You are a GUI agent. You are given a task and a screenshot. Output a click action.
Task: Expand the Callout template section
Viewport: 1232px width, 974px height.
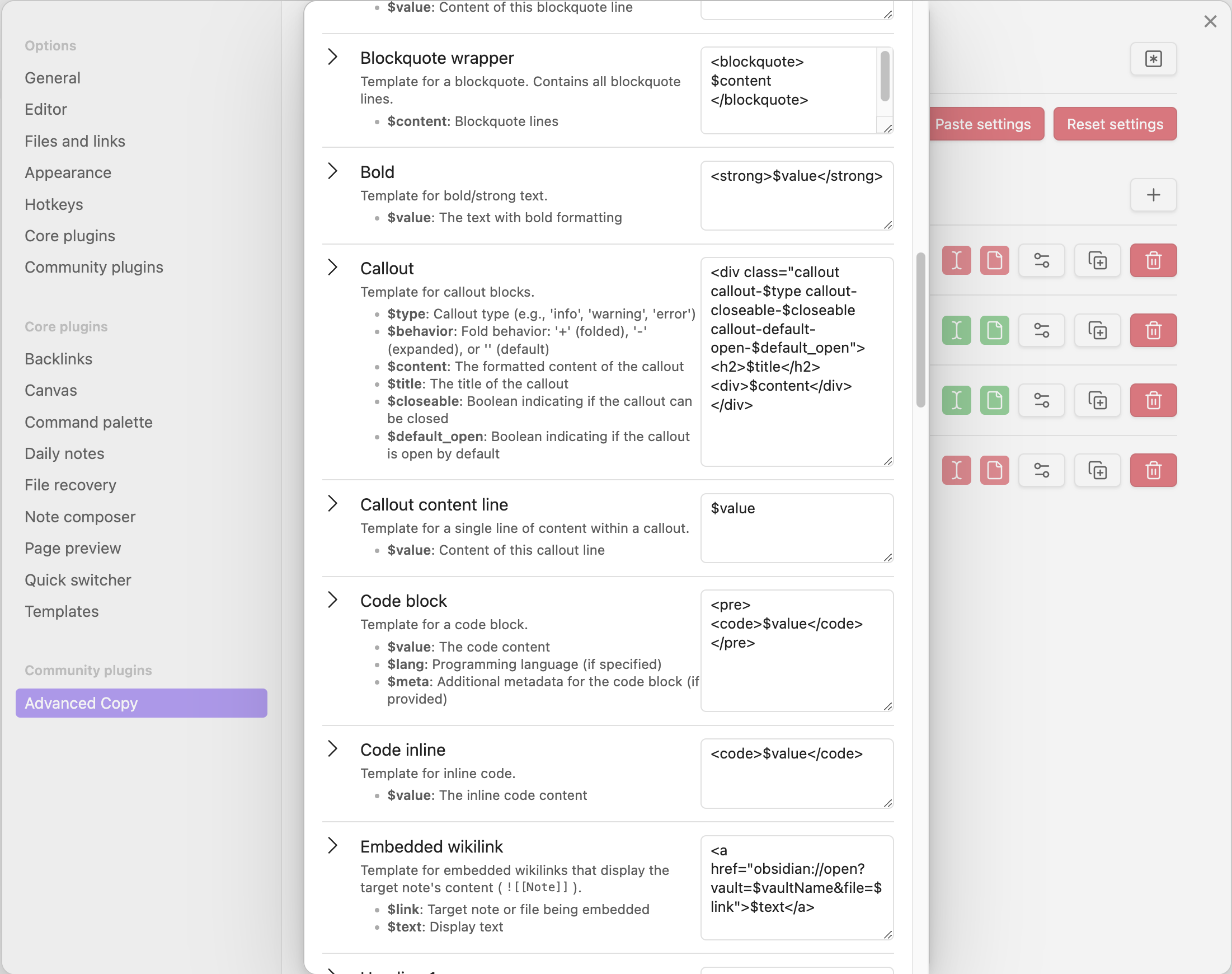click(333, 268)
